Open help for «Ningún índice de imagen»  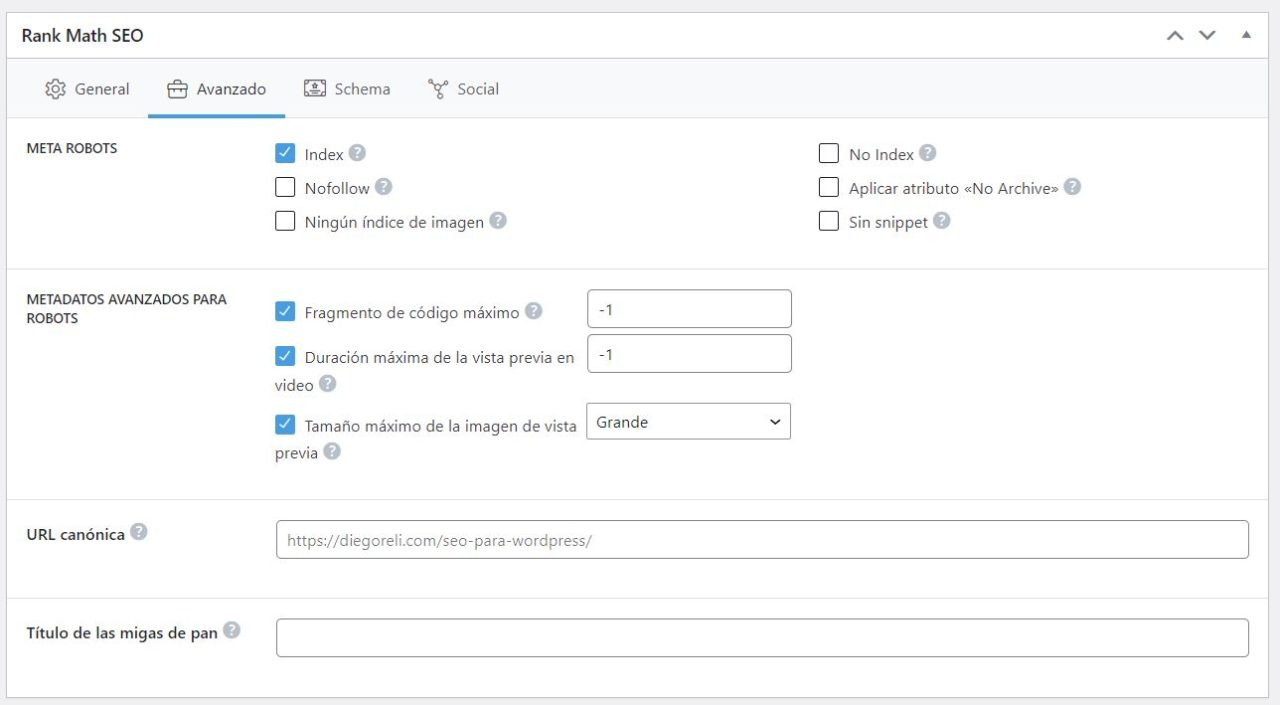point(497,221)
